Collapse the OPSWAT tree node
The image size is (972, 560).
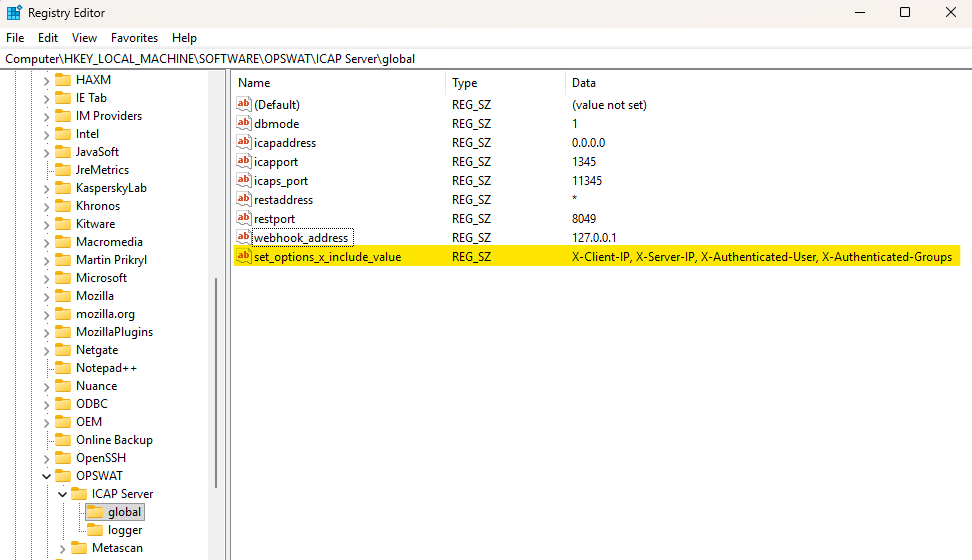tap(46, 476)
